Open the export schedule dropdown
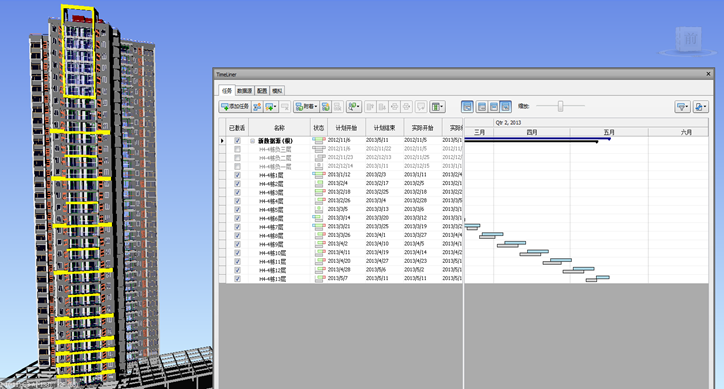This screenshot has height=389, width=724. [700, 107]
